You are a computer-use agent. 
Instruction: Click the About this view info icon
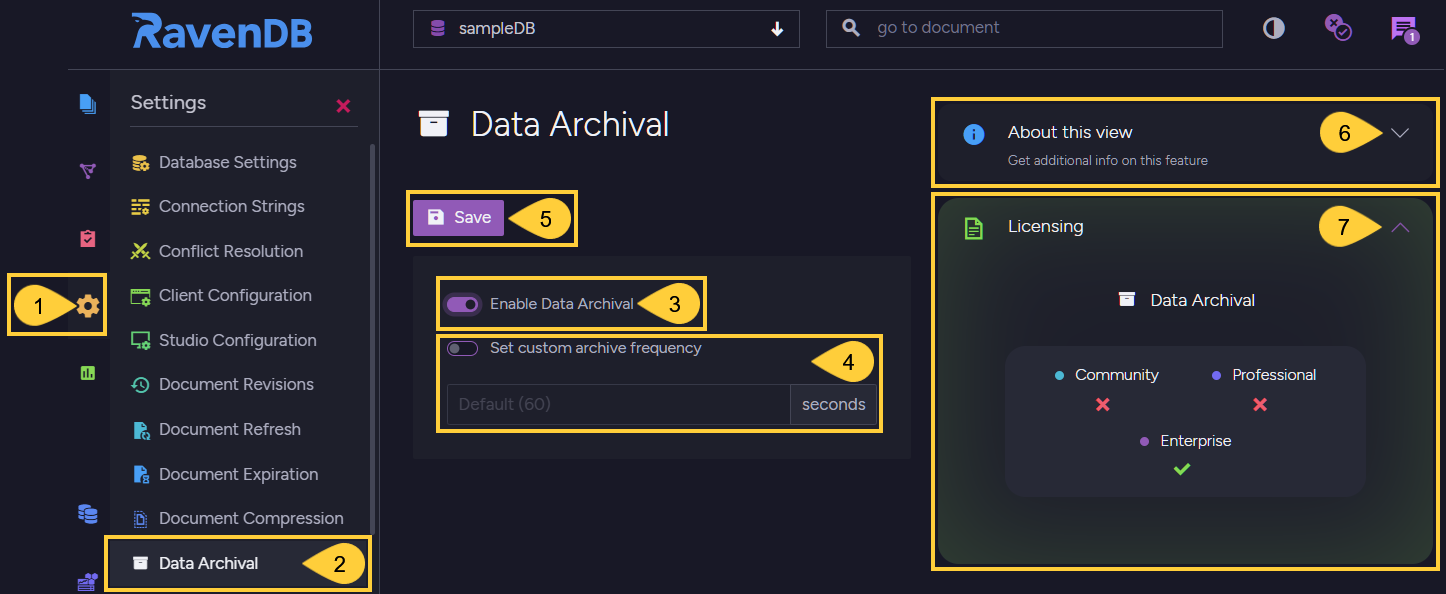tap(974, 134)
